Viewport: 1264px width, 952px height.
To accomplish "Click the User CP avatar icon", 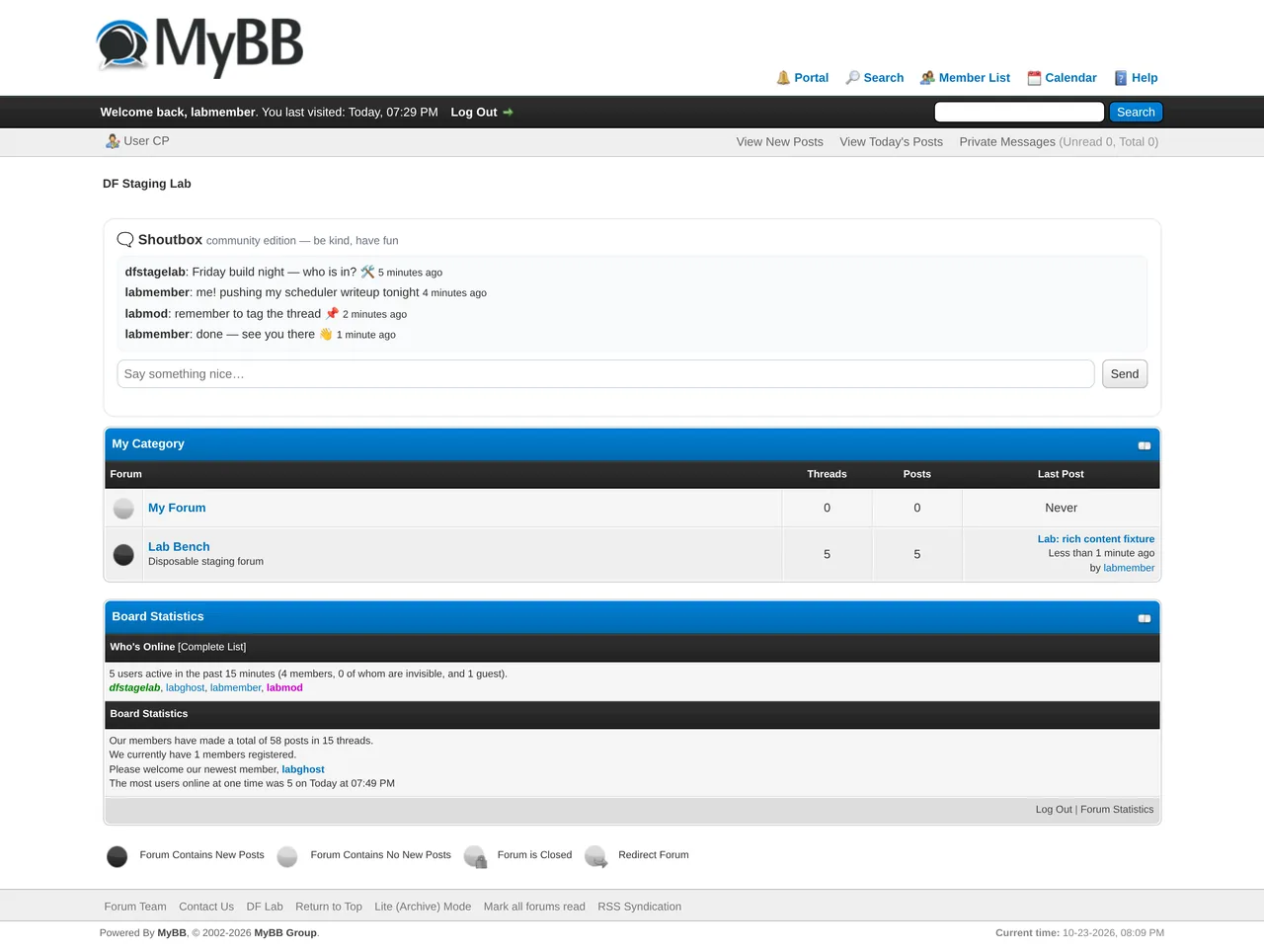I will tap(113, 141).
